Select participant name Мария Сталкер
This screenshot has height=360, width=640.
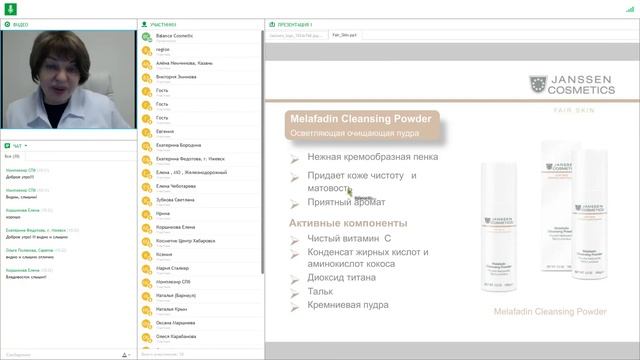point(172,268)
